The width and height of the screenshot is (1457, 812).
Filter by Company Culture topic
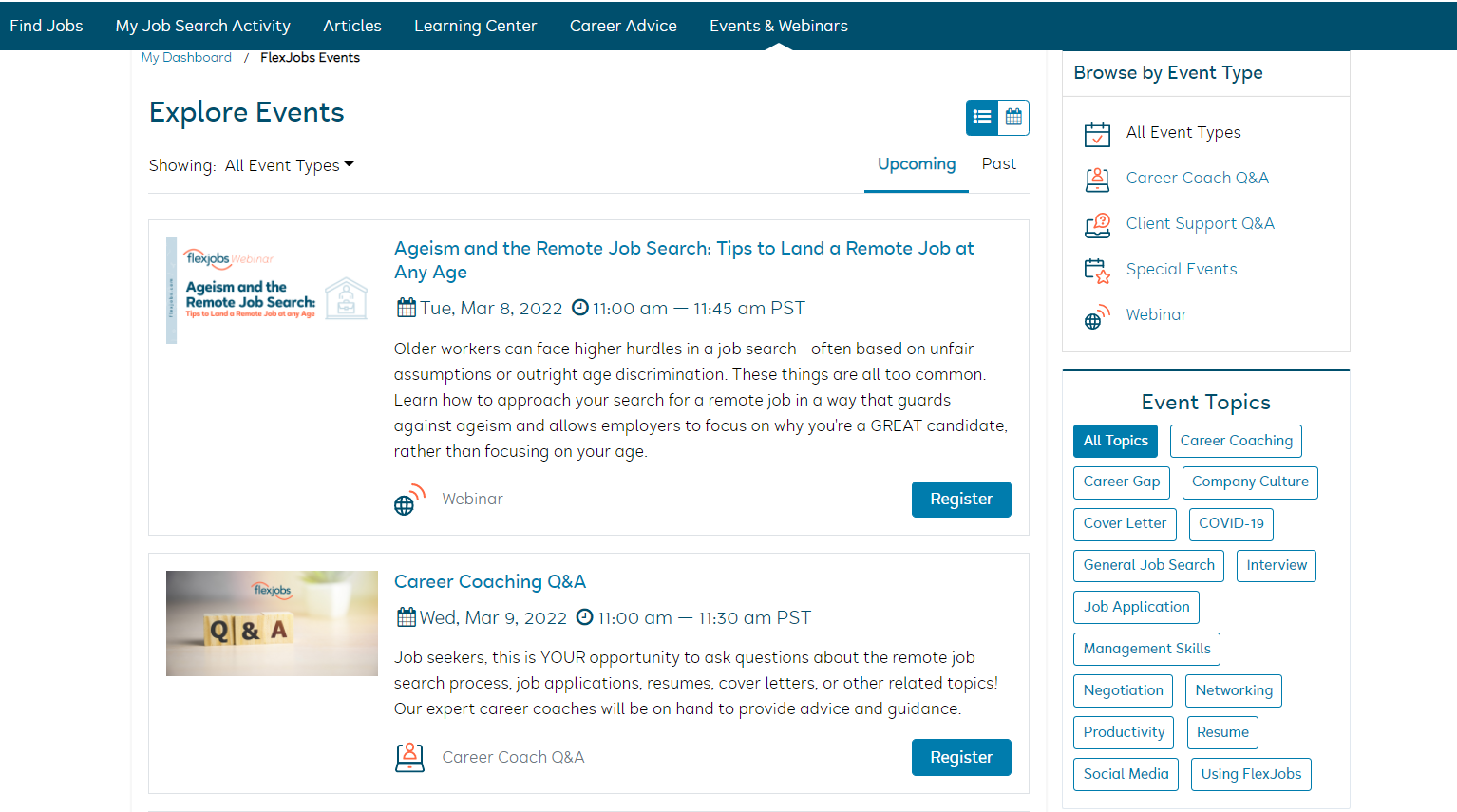(x=1250, y=482)
